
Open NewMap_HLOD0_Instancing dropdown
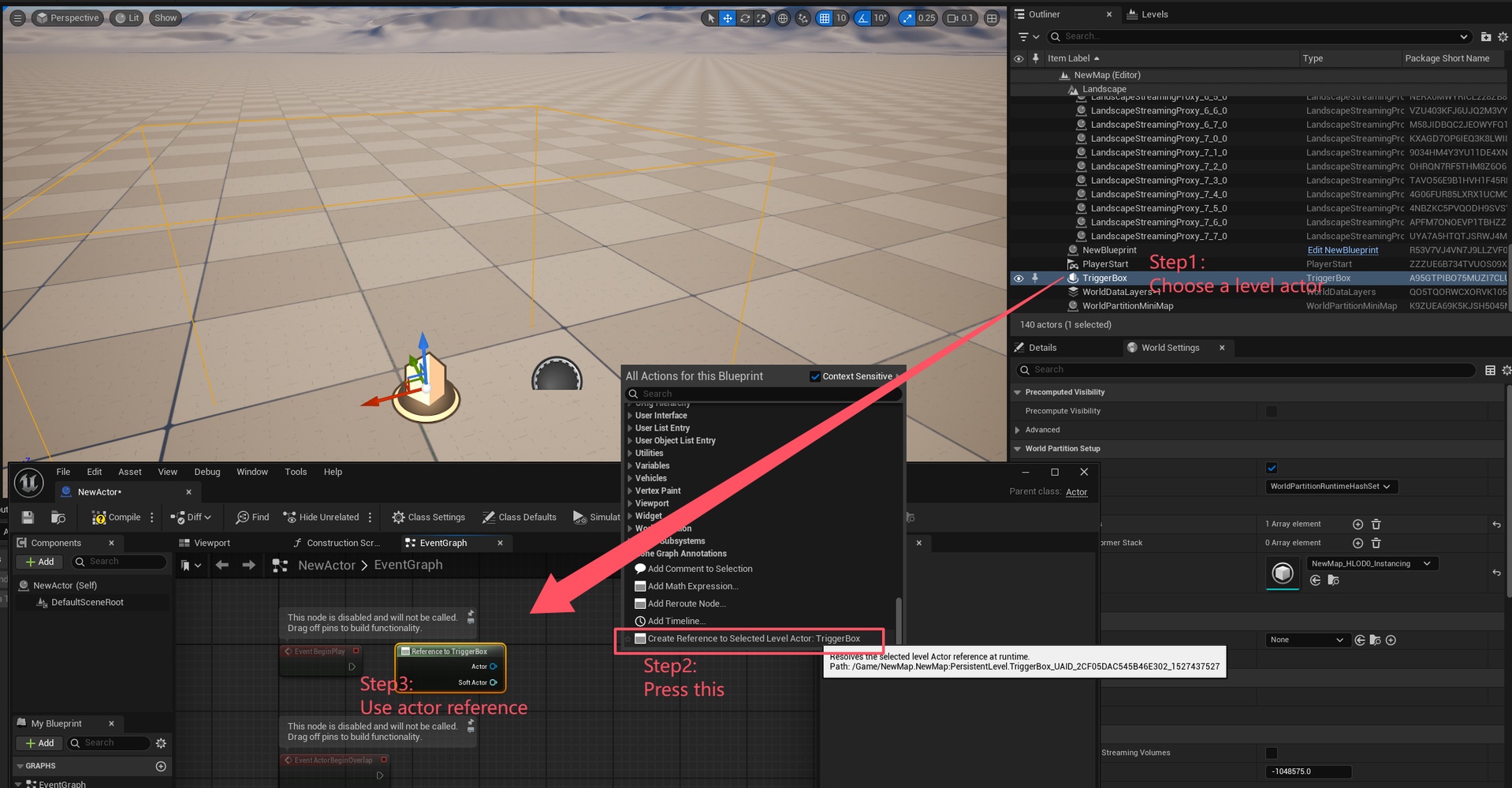(x=1371, y=563)
